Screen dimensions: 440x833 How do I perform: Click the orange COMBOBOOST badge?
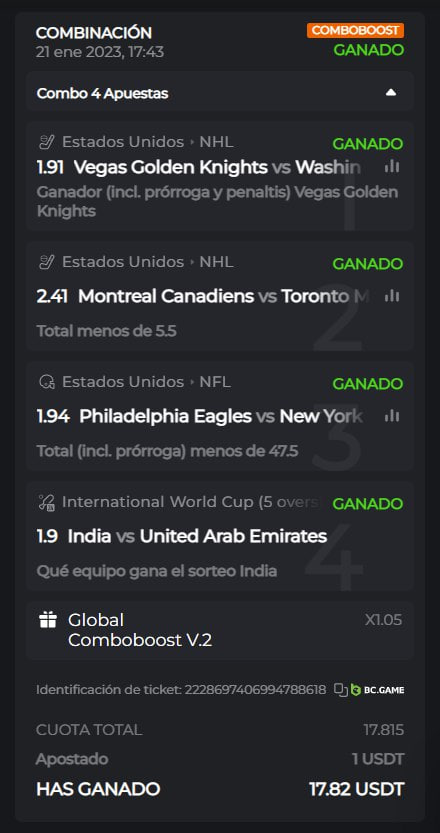tap(355, 30)
